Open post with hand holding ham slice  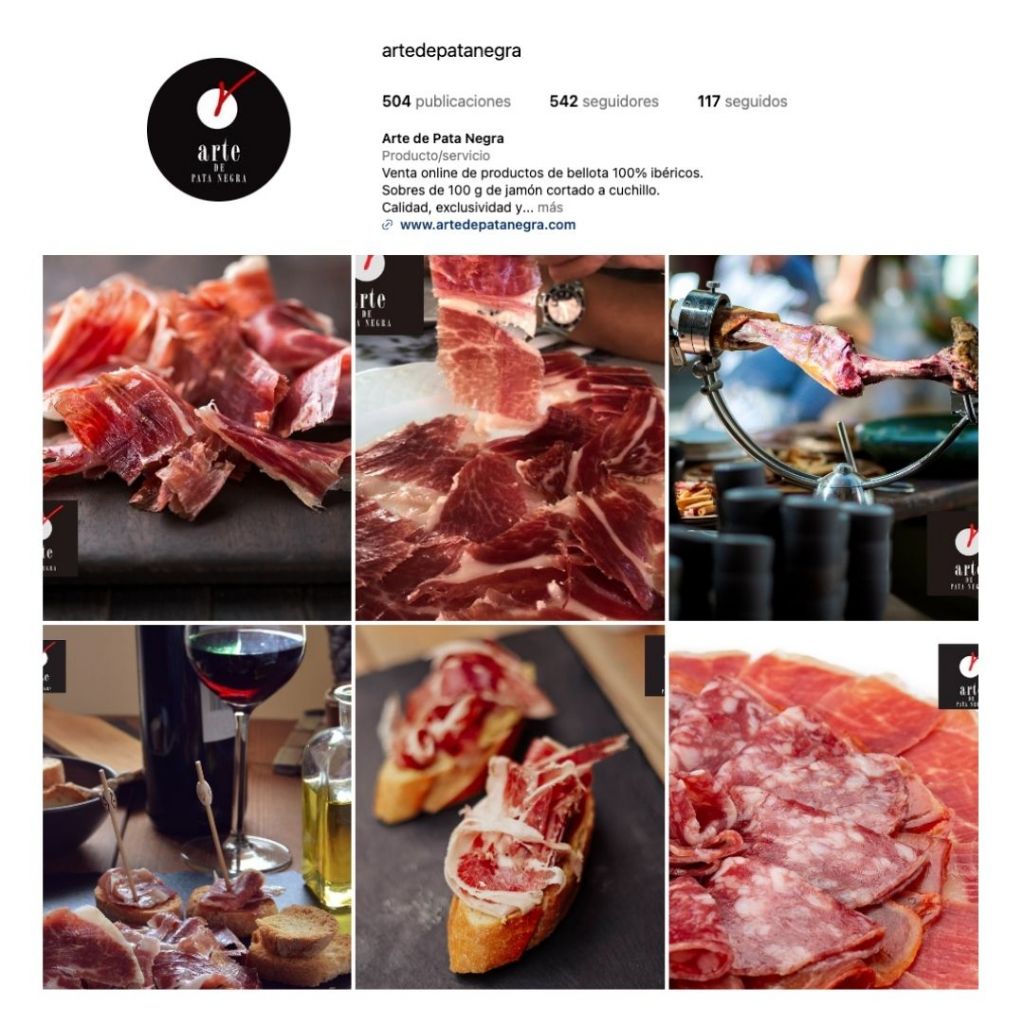pyautogui.click(x=510, y=438)
